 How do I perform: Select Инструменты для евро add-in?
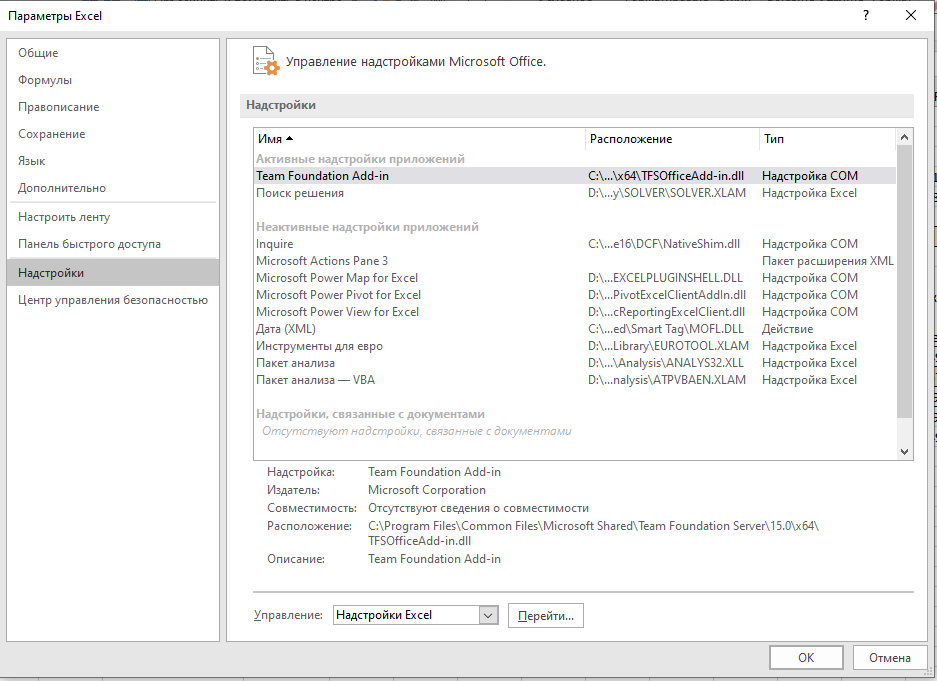click(574, 346)
